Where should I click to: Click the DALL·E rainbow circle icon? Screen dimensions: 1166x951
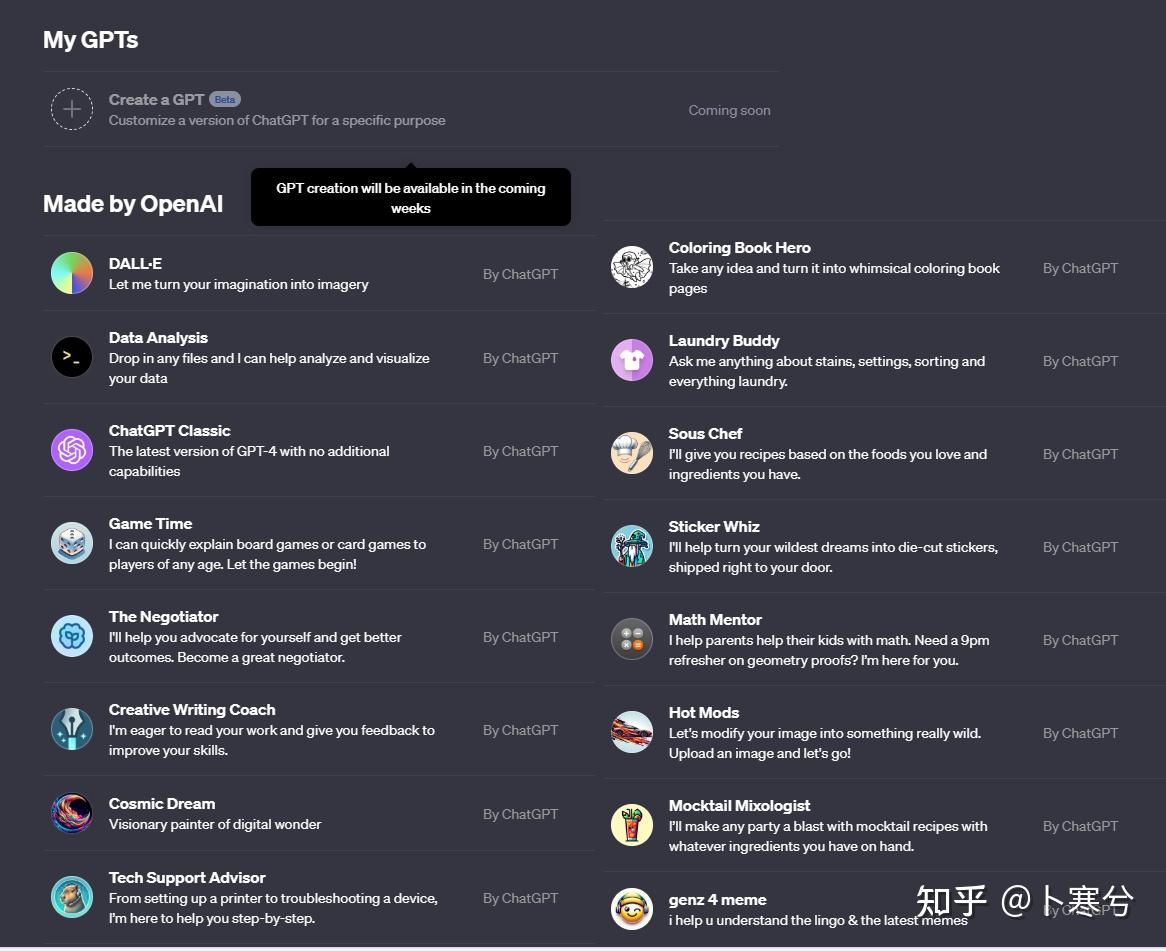tap(72, 274)
